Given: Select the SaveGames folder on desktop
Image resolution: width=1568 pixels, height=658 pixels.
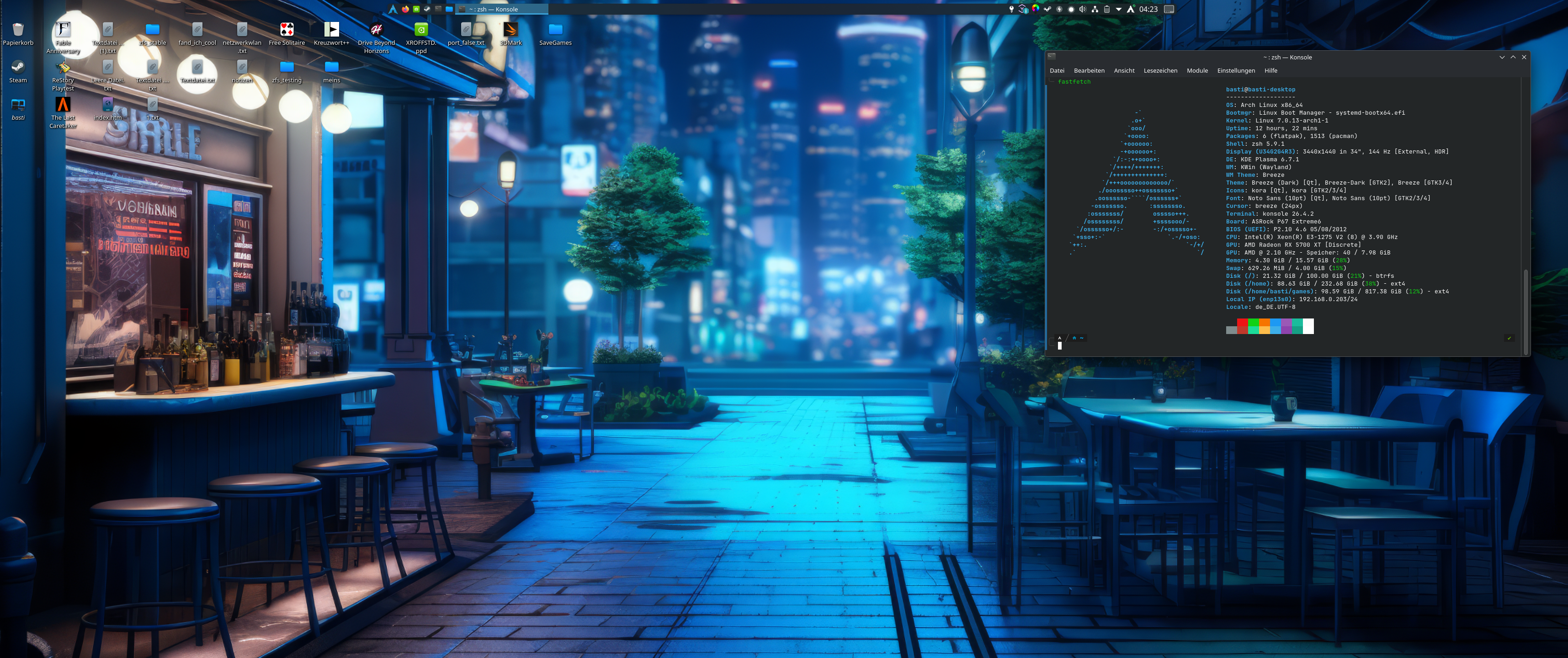Looking at the screenshot, I should (556, 34).
